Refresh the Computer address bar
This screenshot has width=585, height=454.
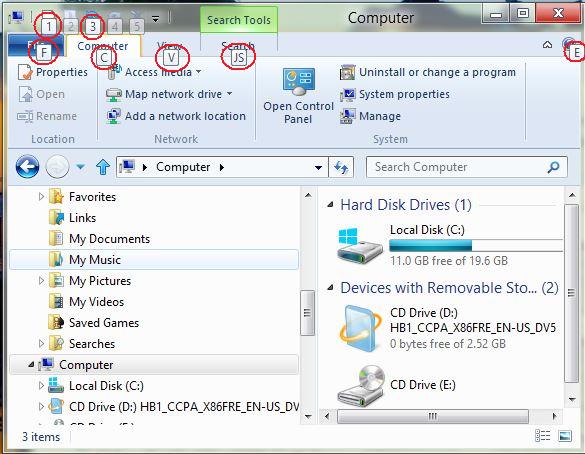pyautogui.click(x=341, y=167)
